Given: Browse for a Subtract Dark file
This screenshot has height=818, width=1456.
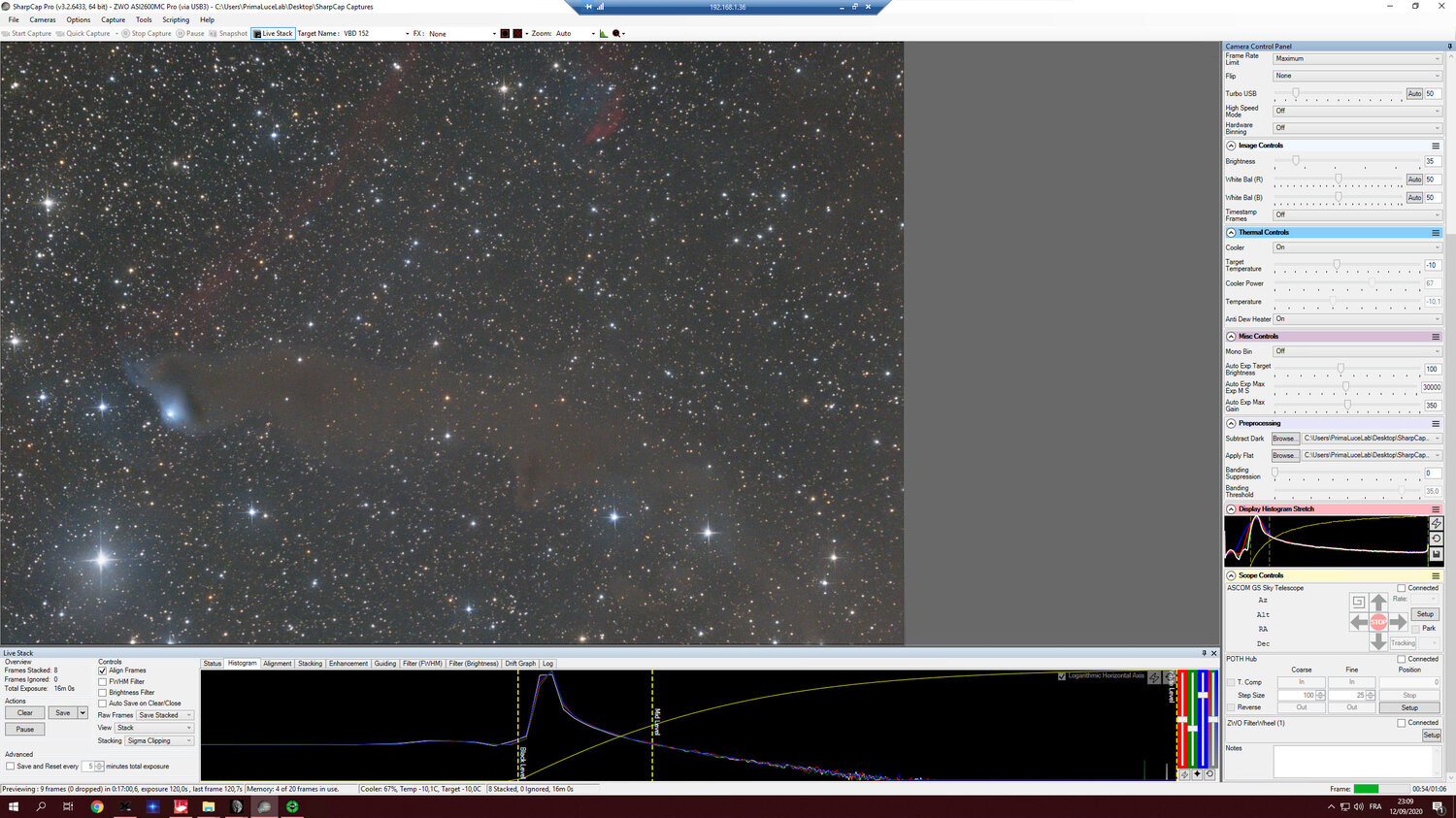Looking at the screenshot, I should (1285, 439).
